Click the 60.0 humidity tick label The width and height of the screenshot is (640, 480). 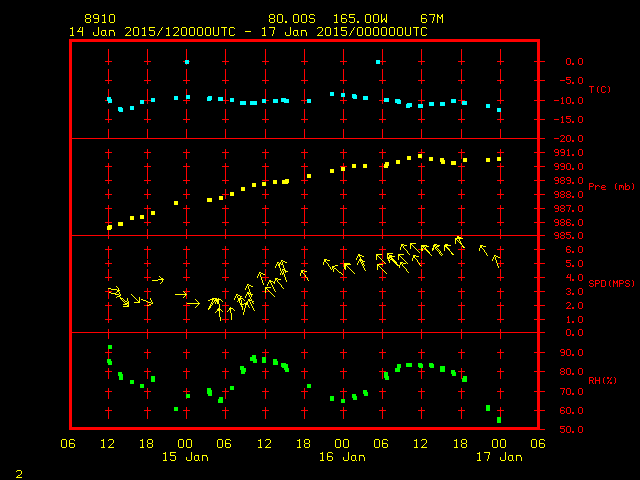coord(571,411)
